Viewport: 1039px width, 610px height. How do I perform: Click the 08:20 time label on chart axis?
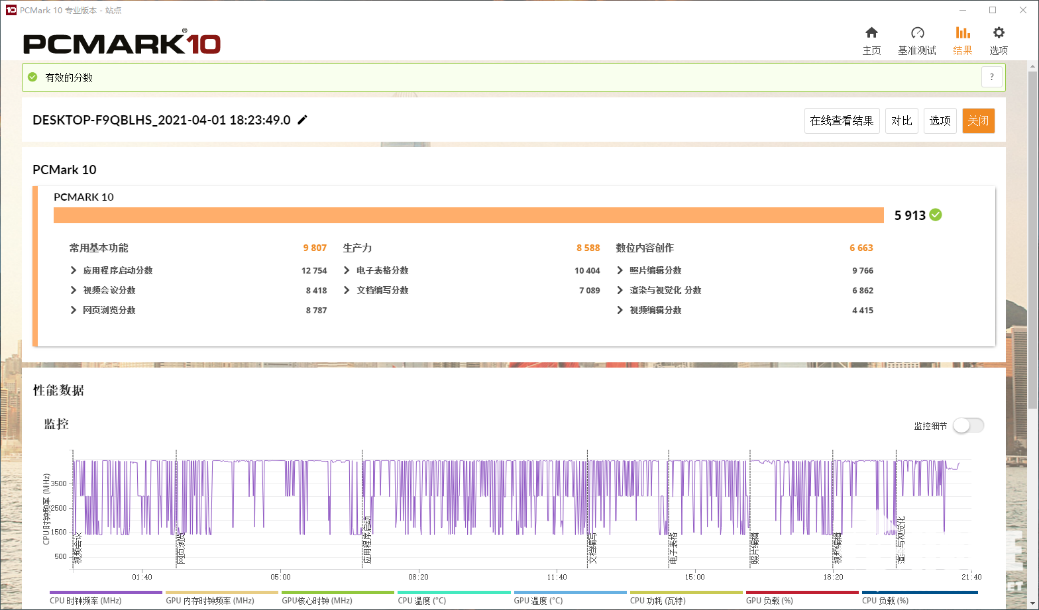(418, 577)
